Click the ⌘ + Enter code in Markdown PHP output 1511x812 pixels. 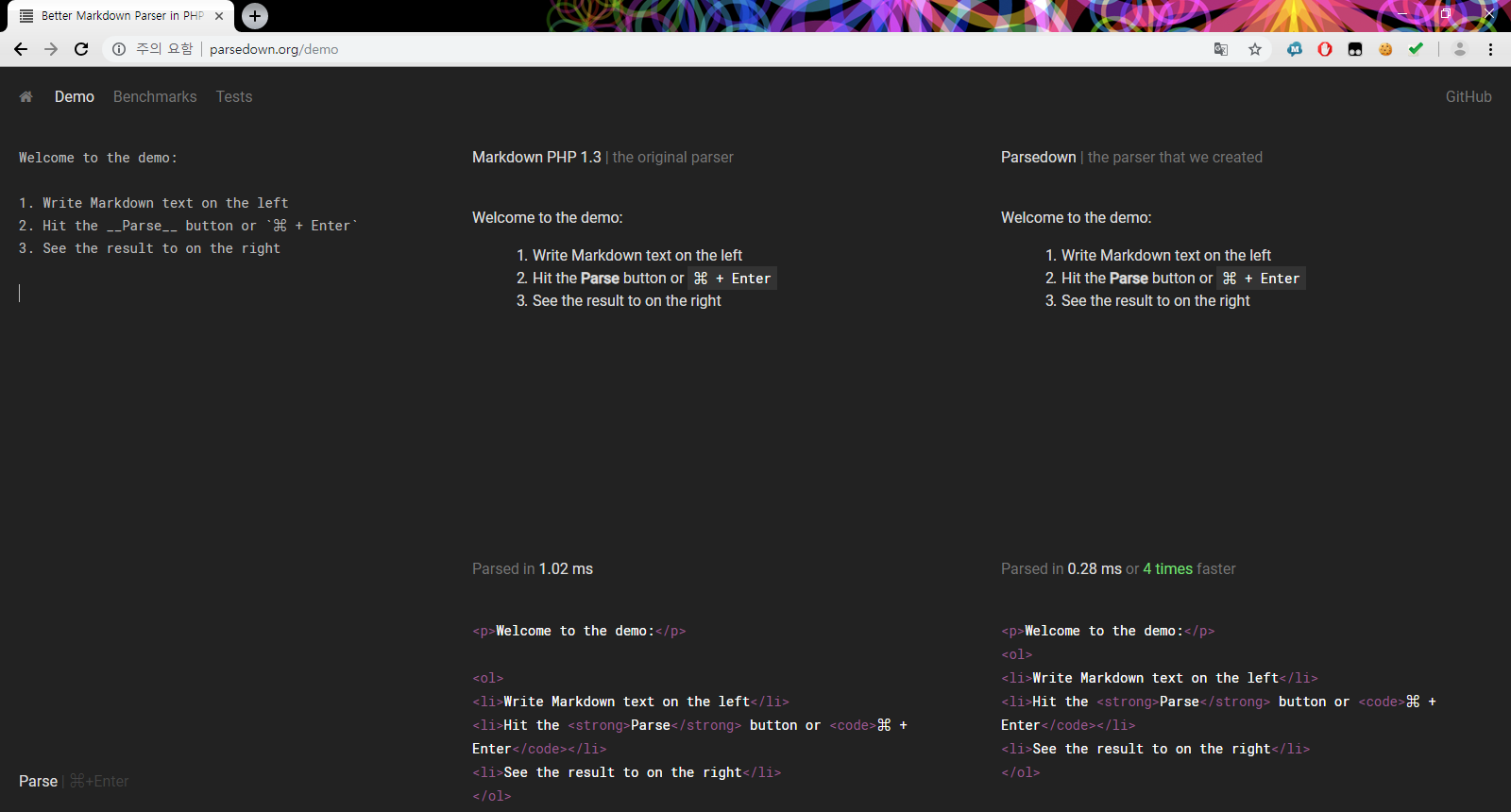click(732, 279)
